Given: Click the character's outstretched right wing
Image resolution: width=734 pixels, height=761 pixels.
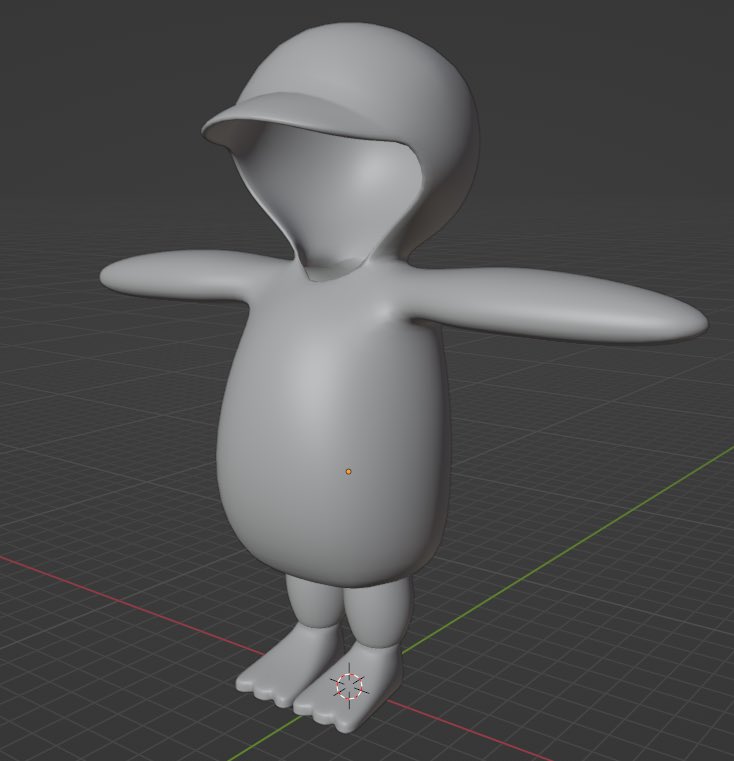Looking at the screenshot, I should [175, 274].
